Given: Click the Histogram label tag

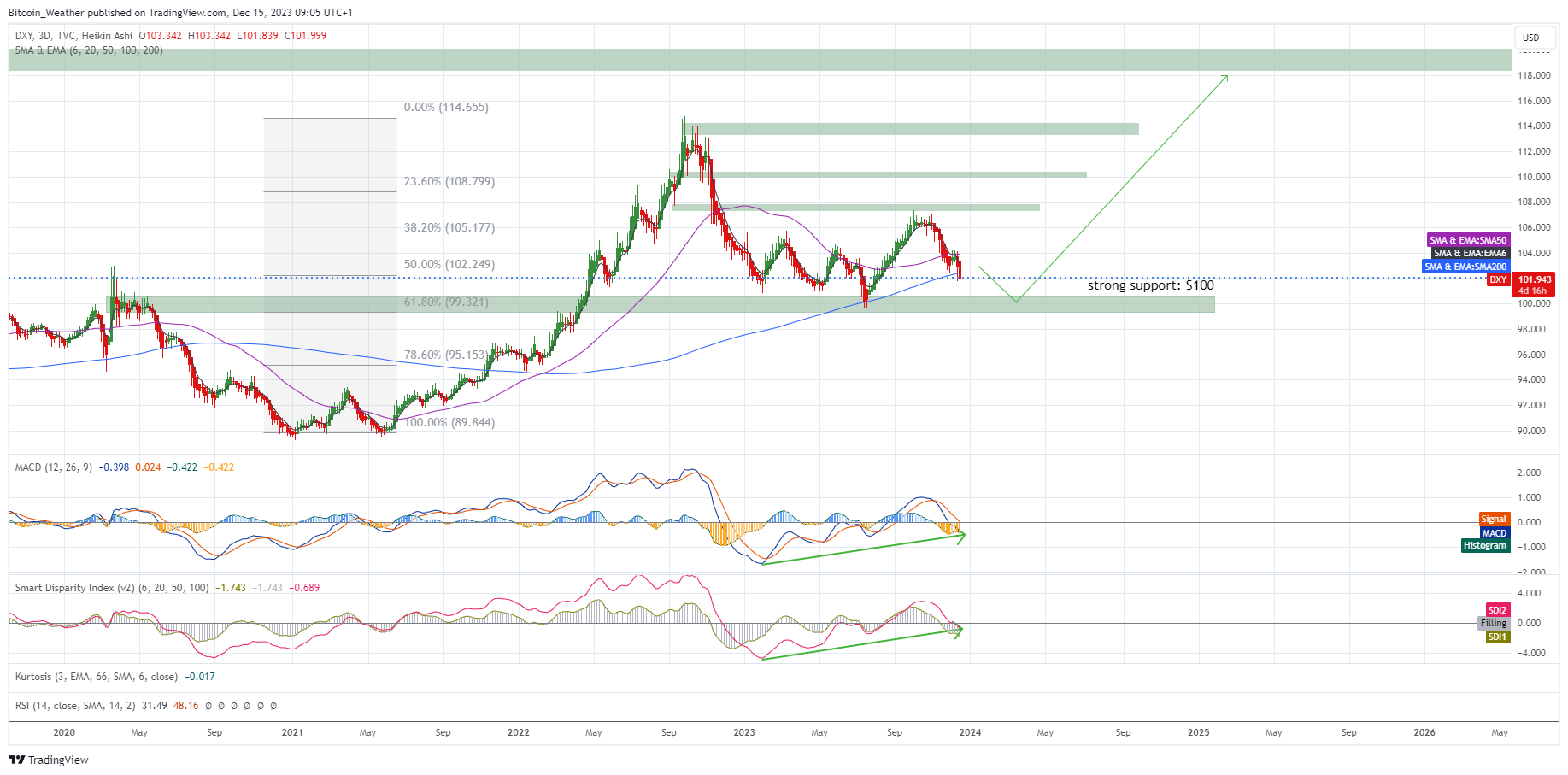Looking at the screenshot, I should point(1485,545).
